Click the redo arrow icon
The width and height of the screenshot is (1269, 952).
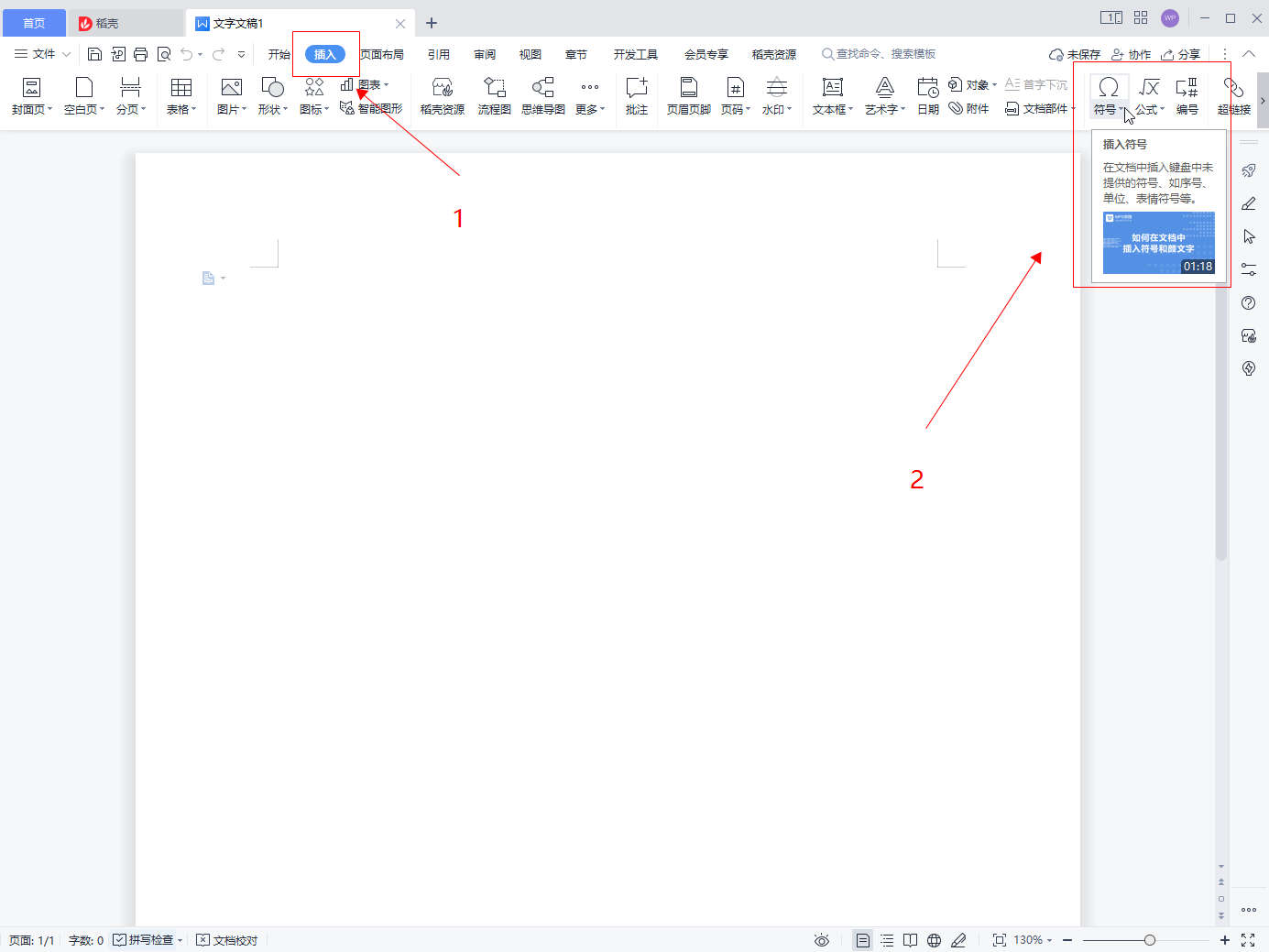[x=218, y=54]
